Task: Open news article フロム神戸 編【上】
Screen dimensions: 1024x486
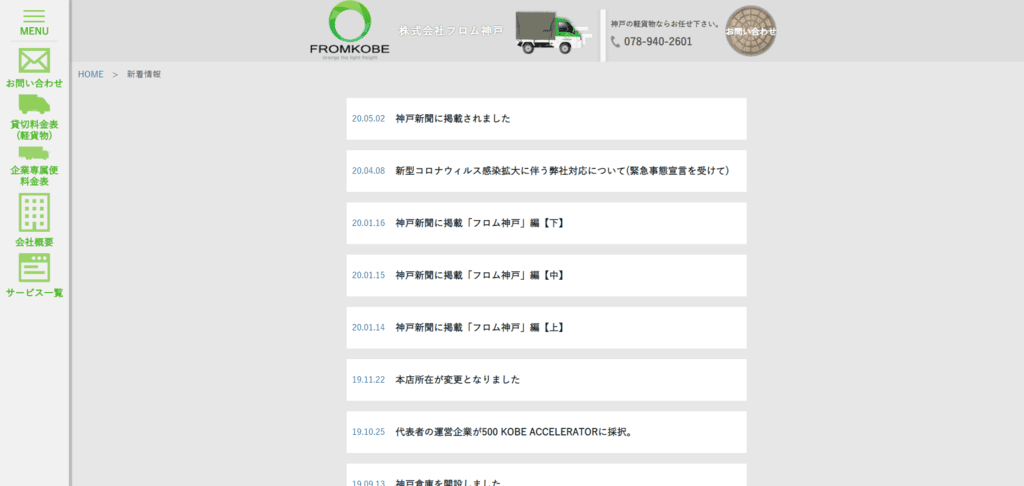Action: [479, 327]
